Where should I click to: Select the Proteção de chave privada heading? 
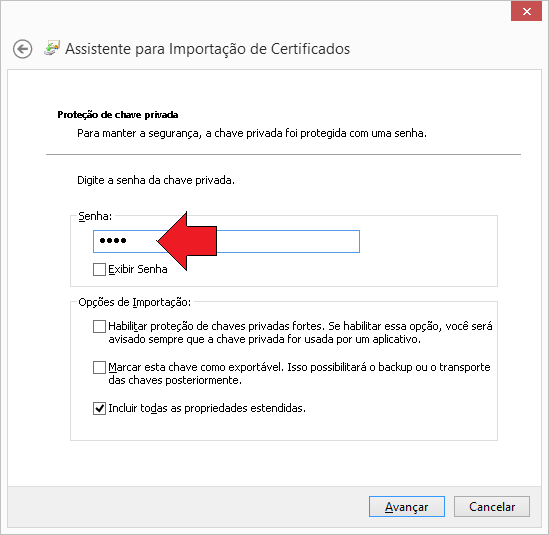pyautogui.click(x=118, y=115)
